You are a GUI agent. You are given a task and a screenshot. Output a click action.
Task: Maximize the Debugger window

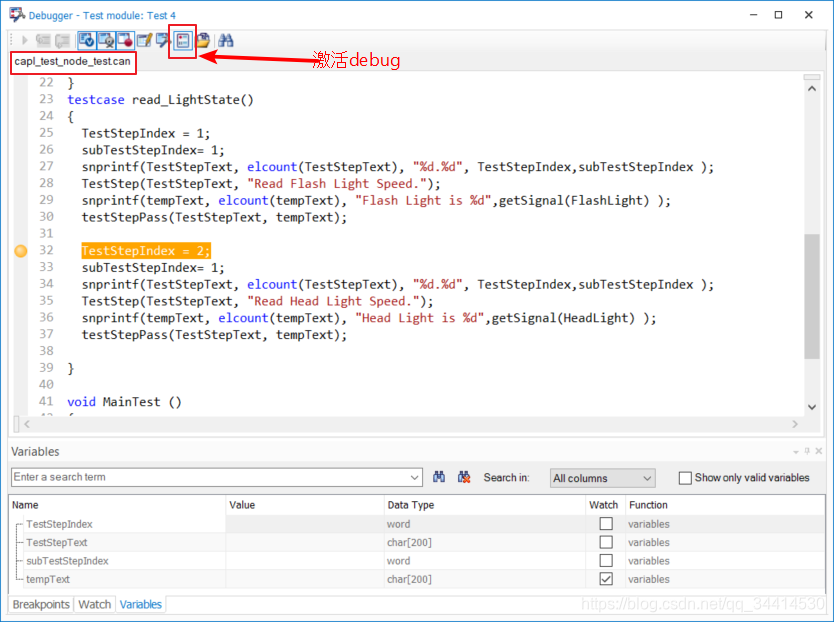click(x=778, y=15)
